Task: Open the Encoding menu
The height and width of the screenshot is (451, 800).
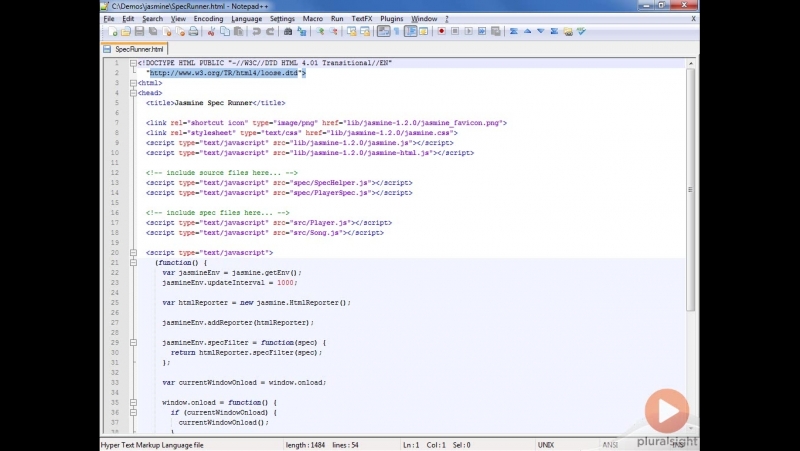Action: [x=208, y=19]
